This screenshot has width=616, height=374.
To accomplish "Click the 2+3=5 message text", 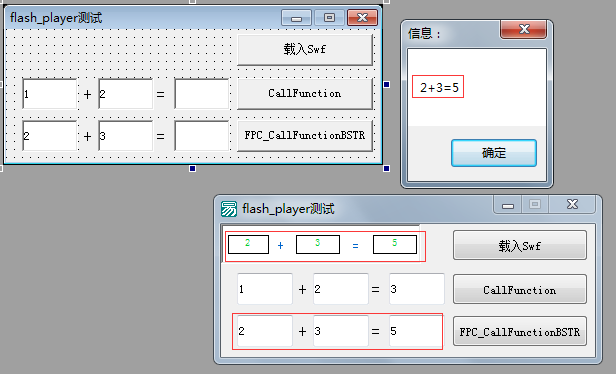I will click(439, 87).
